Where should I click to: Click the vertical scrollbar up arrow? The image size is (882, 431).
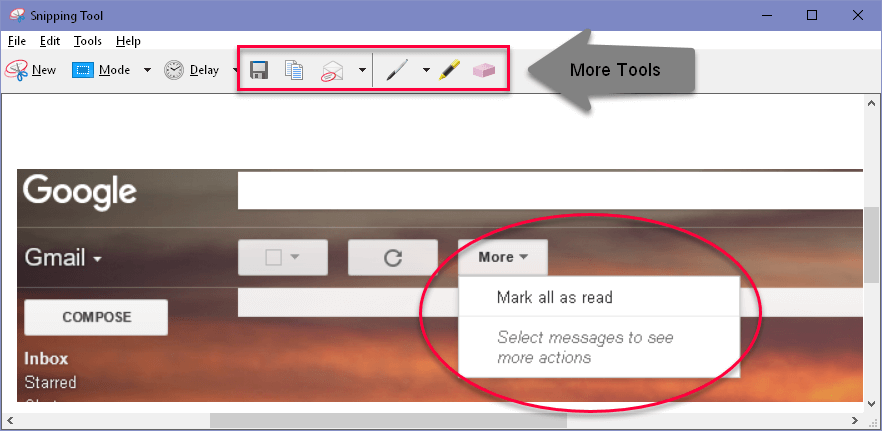(x=871, y=103)
